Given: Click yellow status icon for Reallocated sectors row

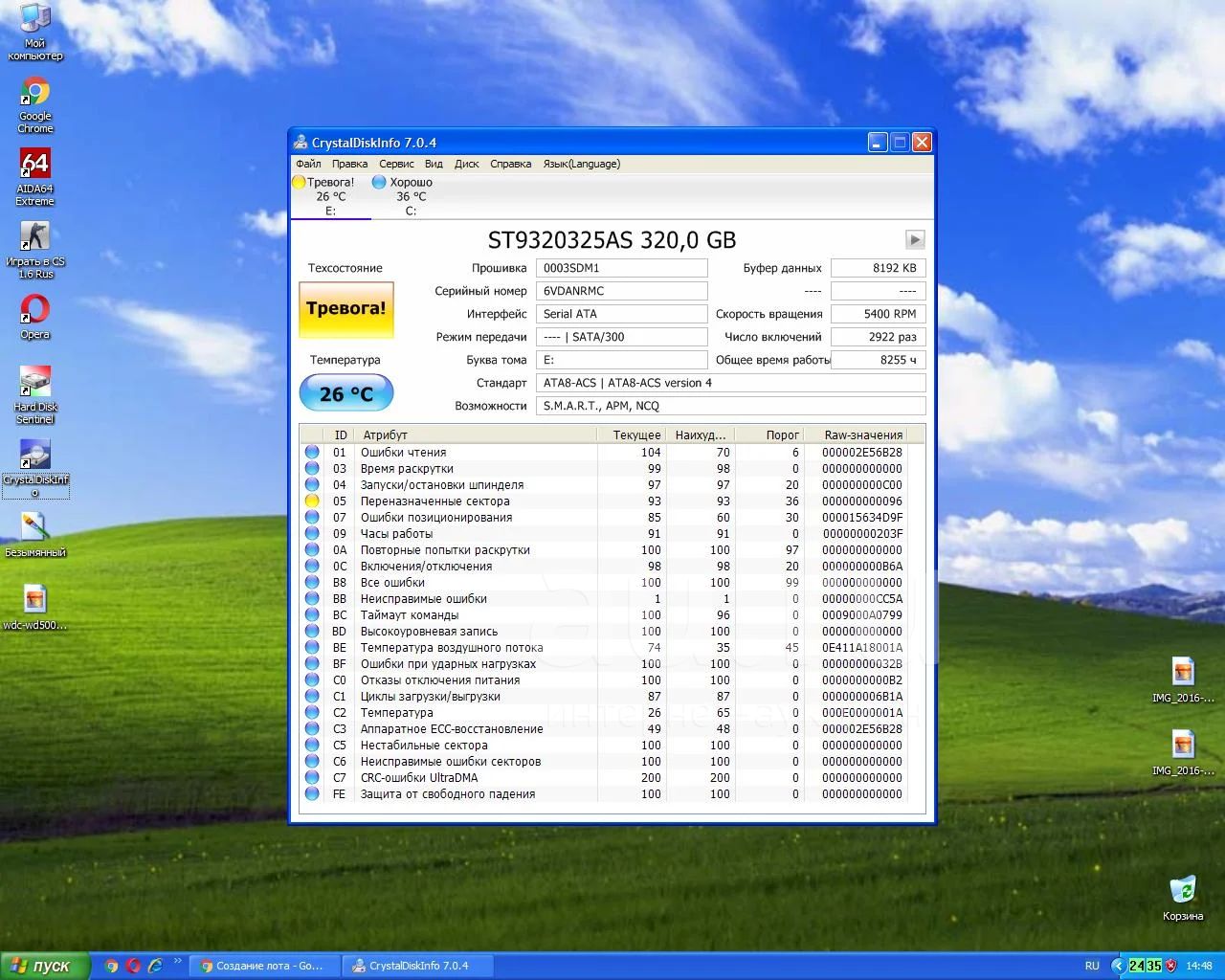Looking at the screenshot, I should tap(312, 501).
